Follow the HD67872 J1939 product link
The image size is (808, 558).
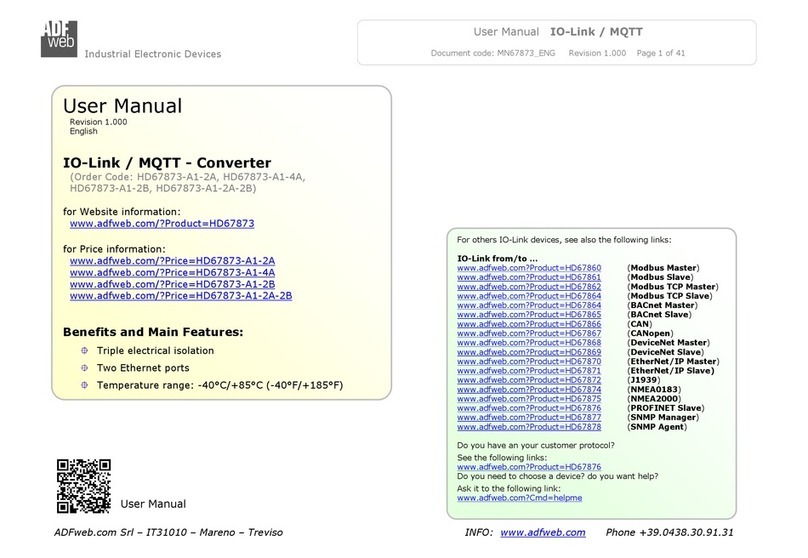[529, 380]
